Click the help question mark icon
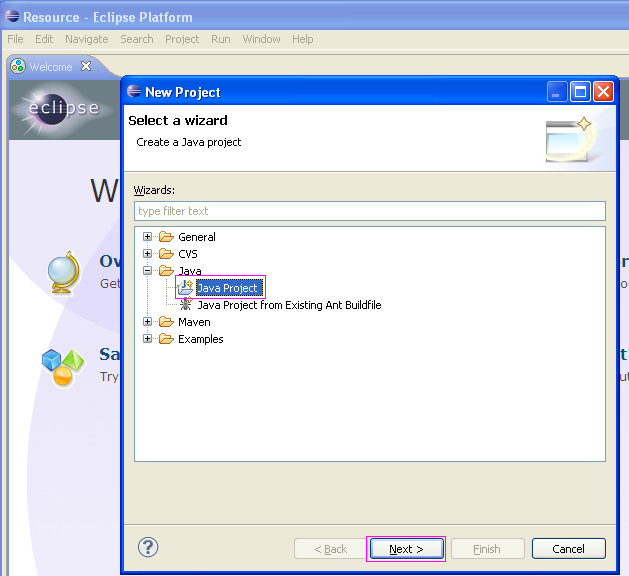 pos(148,548)
